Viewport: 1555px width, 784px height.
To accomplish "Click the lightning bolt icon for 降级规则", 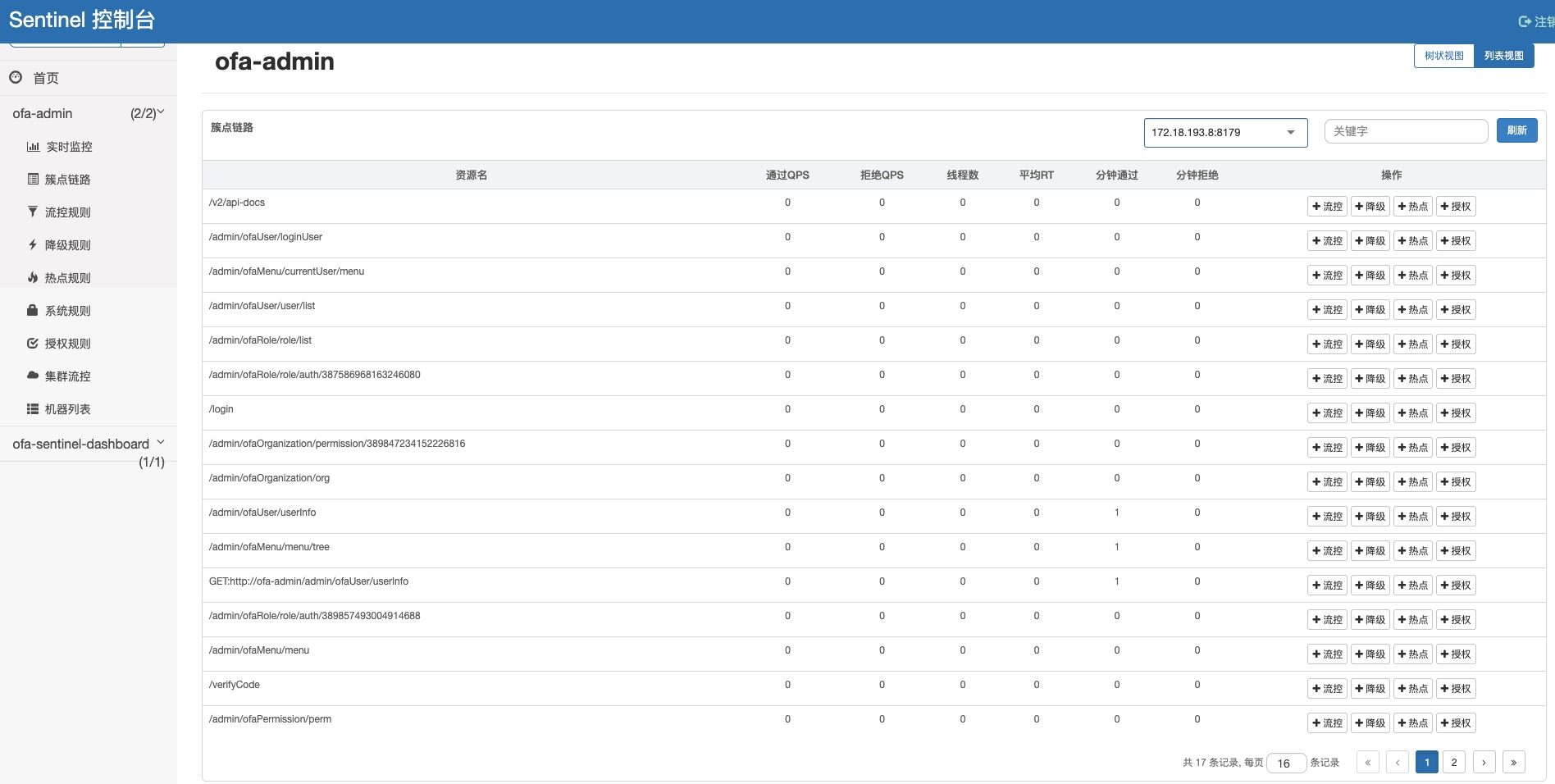I will [x=33, y=244].
